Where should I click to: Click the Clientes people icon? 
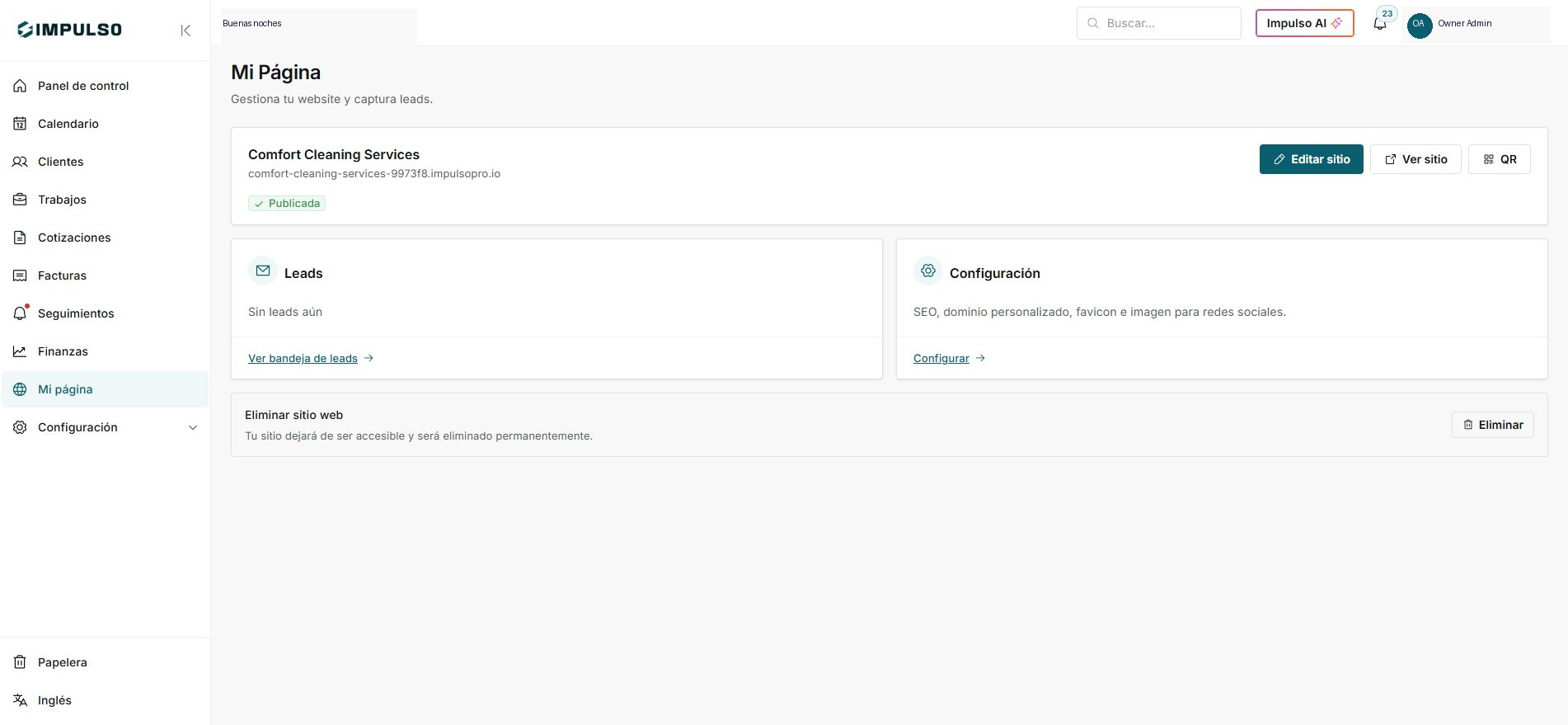click(20, 162)
